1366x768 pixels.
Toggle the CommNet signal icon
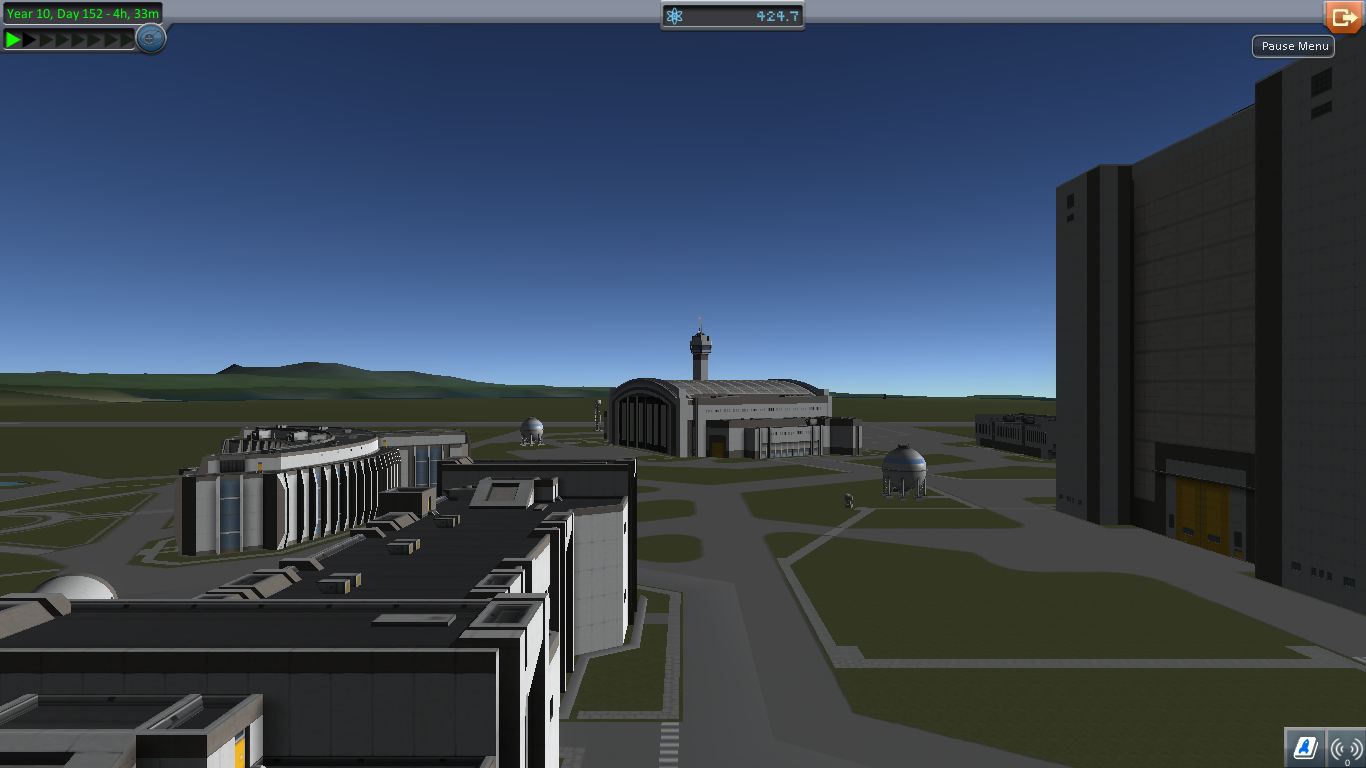(x=1346, y=747)
